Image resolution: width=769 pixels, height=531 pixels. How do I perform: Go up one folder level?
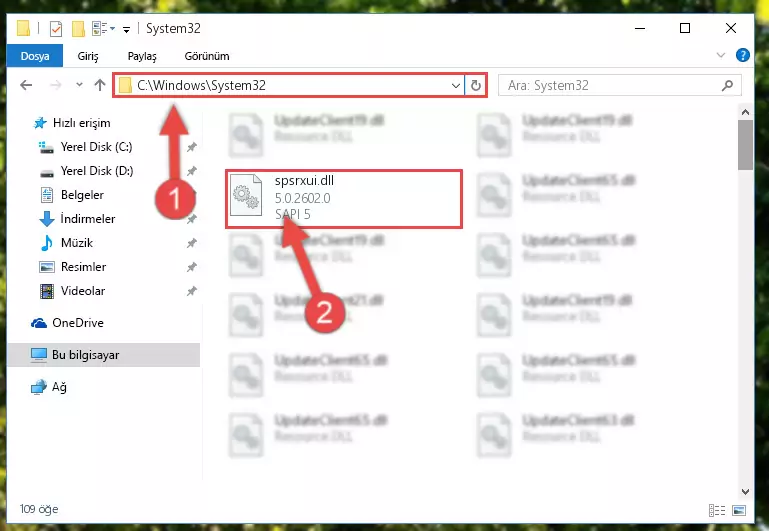(100, 85)
